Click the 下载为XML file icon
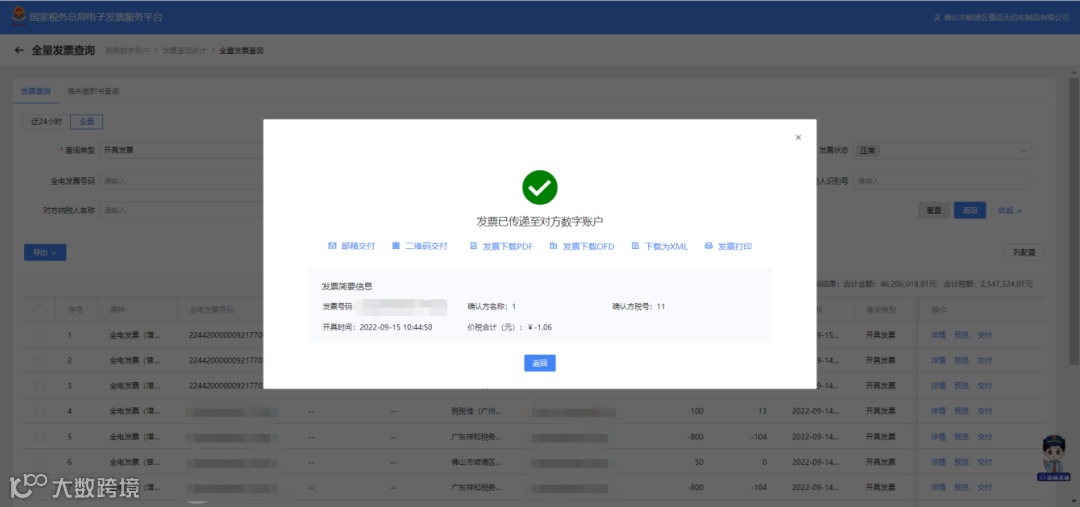Viewport: 1080px width, 507px height. pyautogui.click(x=635, y=246)
